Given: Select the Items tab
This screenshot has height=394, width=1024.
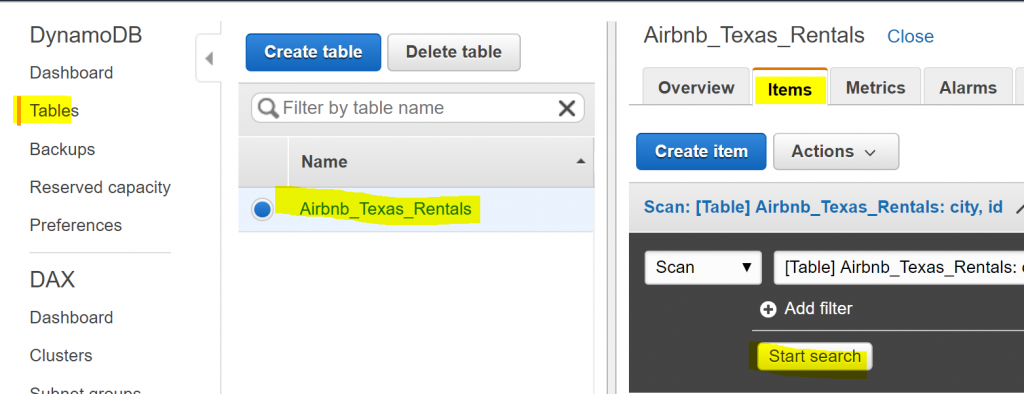Looking at the screenshot, I should click(x=790, y=88).
